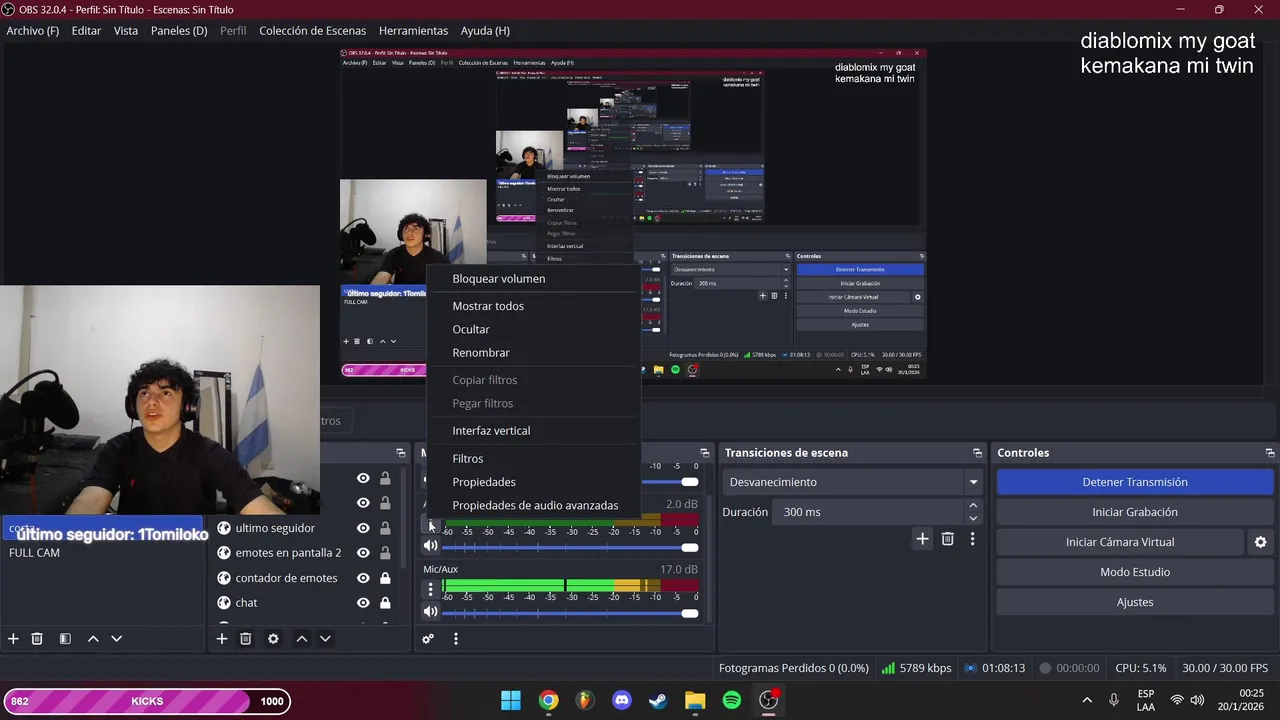Viewport: 1280px width, 720px height.
Task: Delete selected source with trash icon
Action: 245,639
